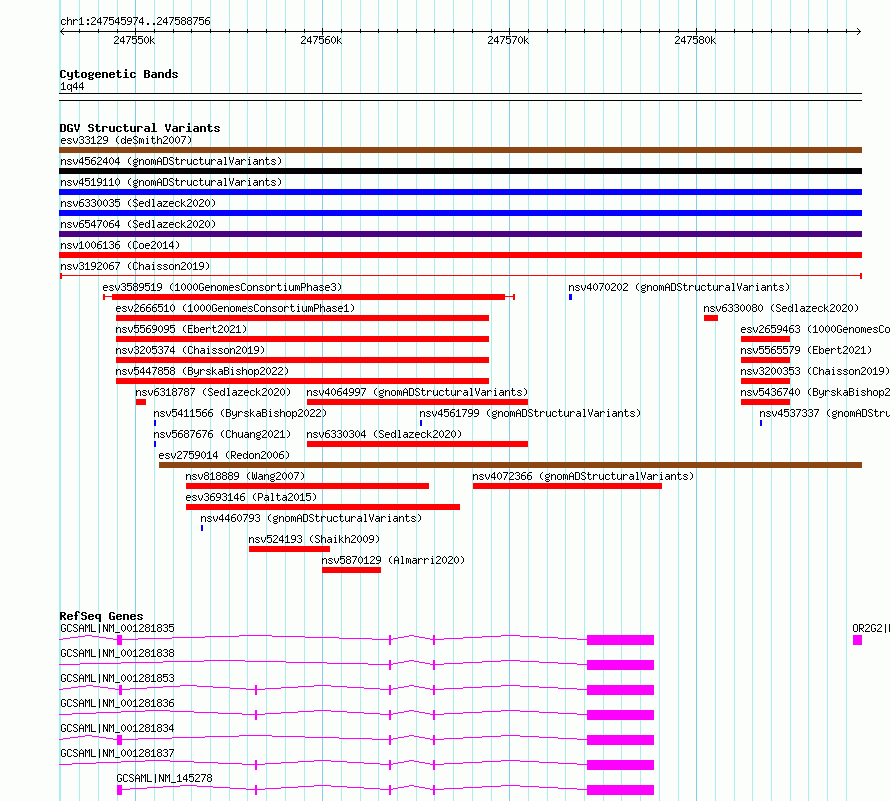Click nsv5411566 (ByrskaBishop2022) label
Screen dimensions: 890x801
[240, 413]
